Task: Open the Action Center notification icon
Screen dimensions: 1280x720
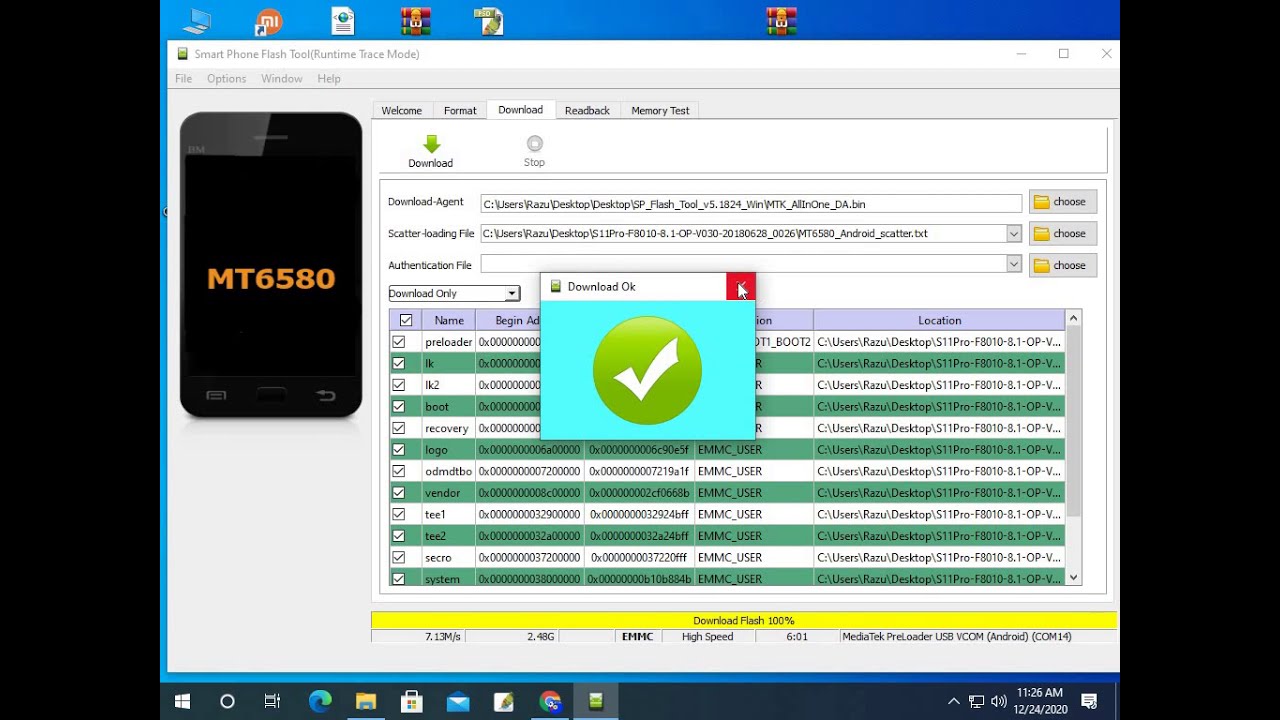Action: click(x=1089, y=702)
